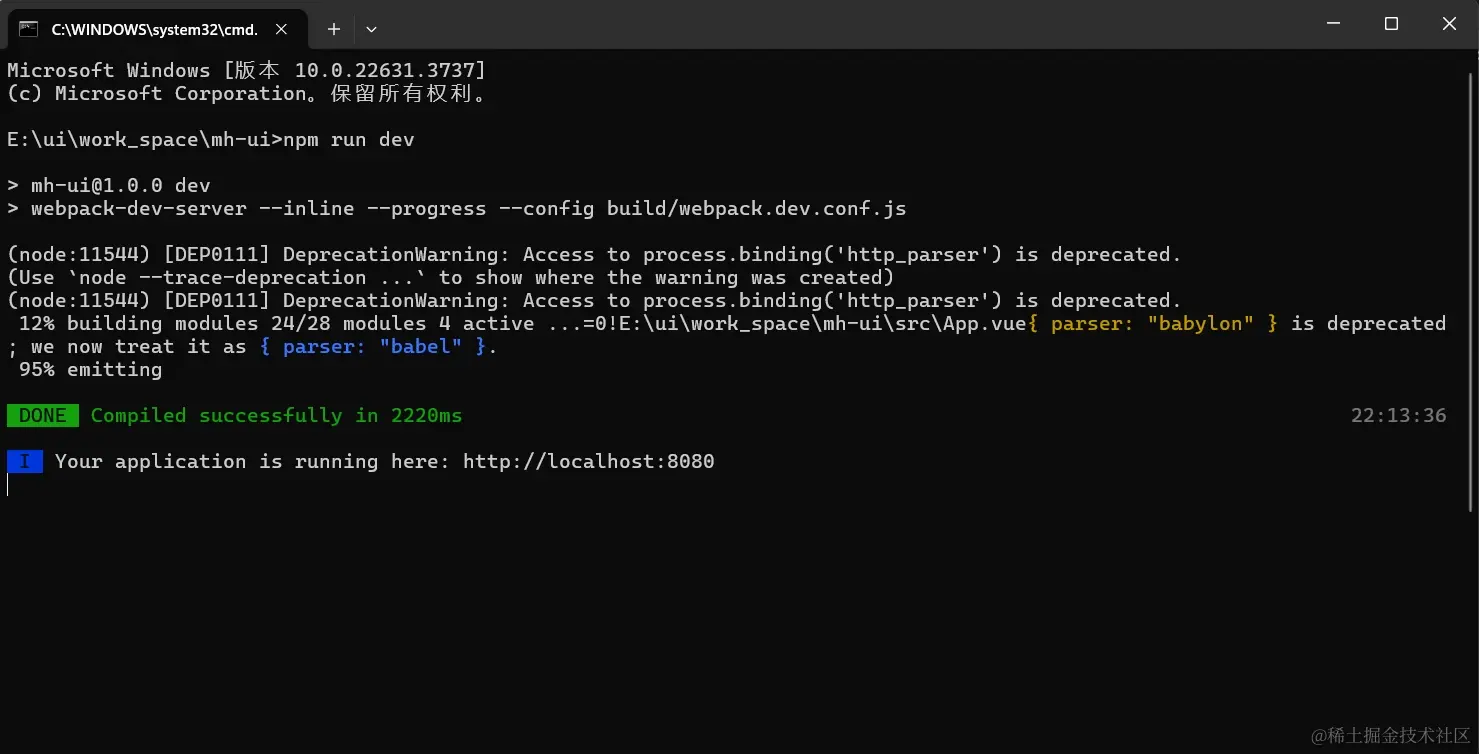The width and height of the screenshot is (1479, 754).
Task: Open the http://localhost:8080 link
Action: point(588,461)
